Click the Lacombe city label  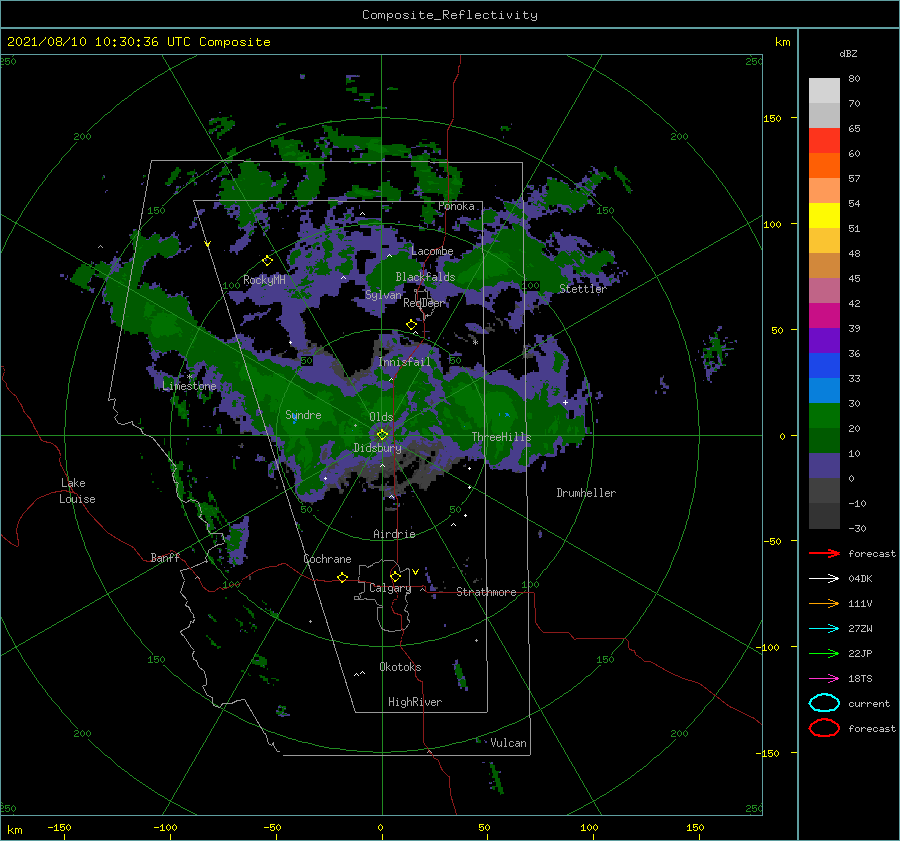432,251
